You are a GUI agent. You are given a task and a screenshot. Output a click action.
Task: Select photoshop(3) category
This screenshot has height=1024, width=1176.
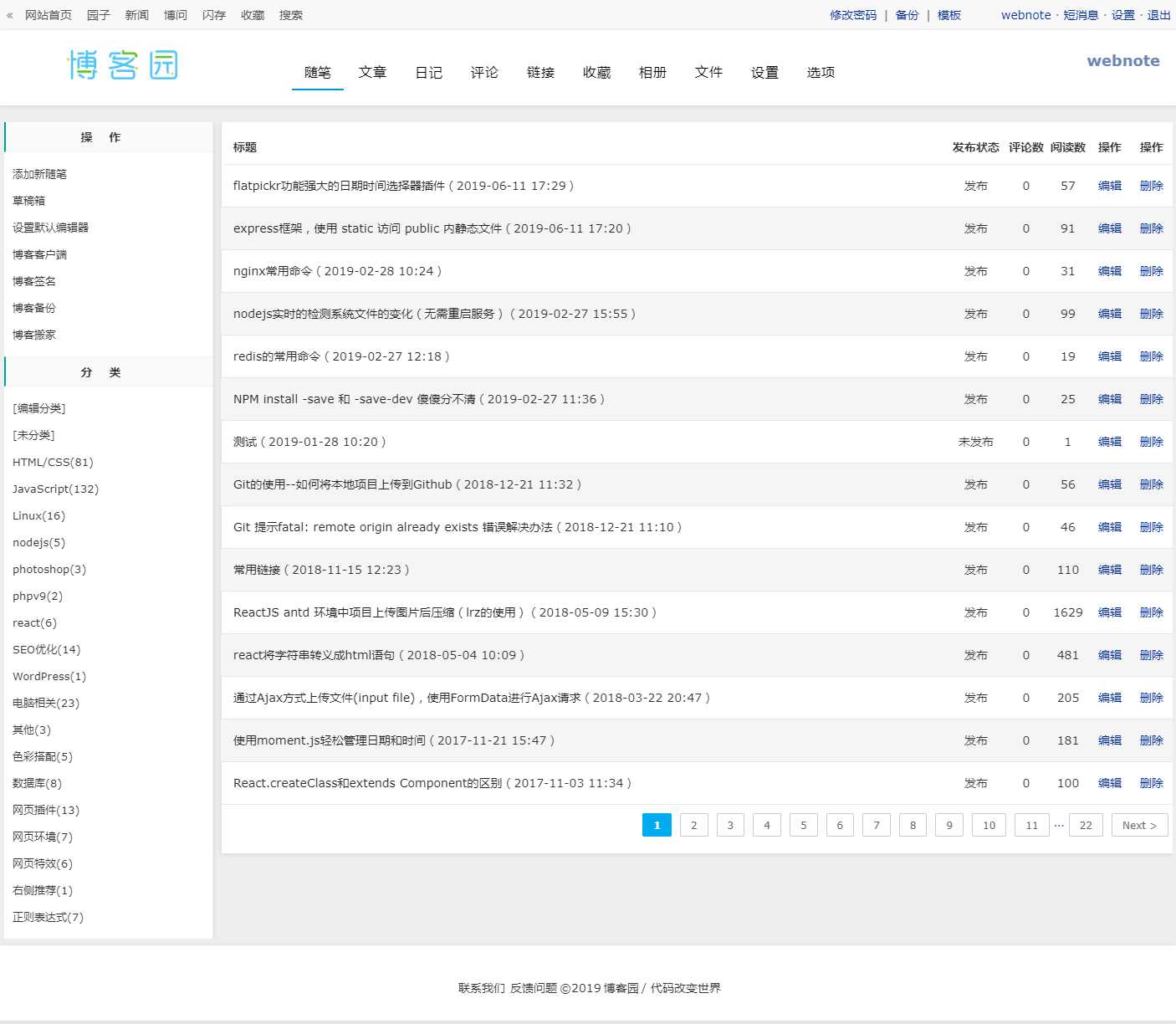[49, 569]
